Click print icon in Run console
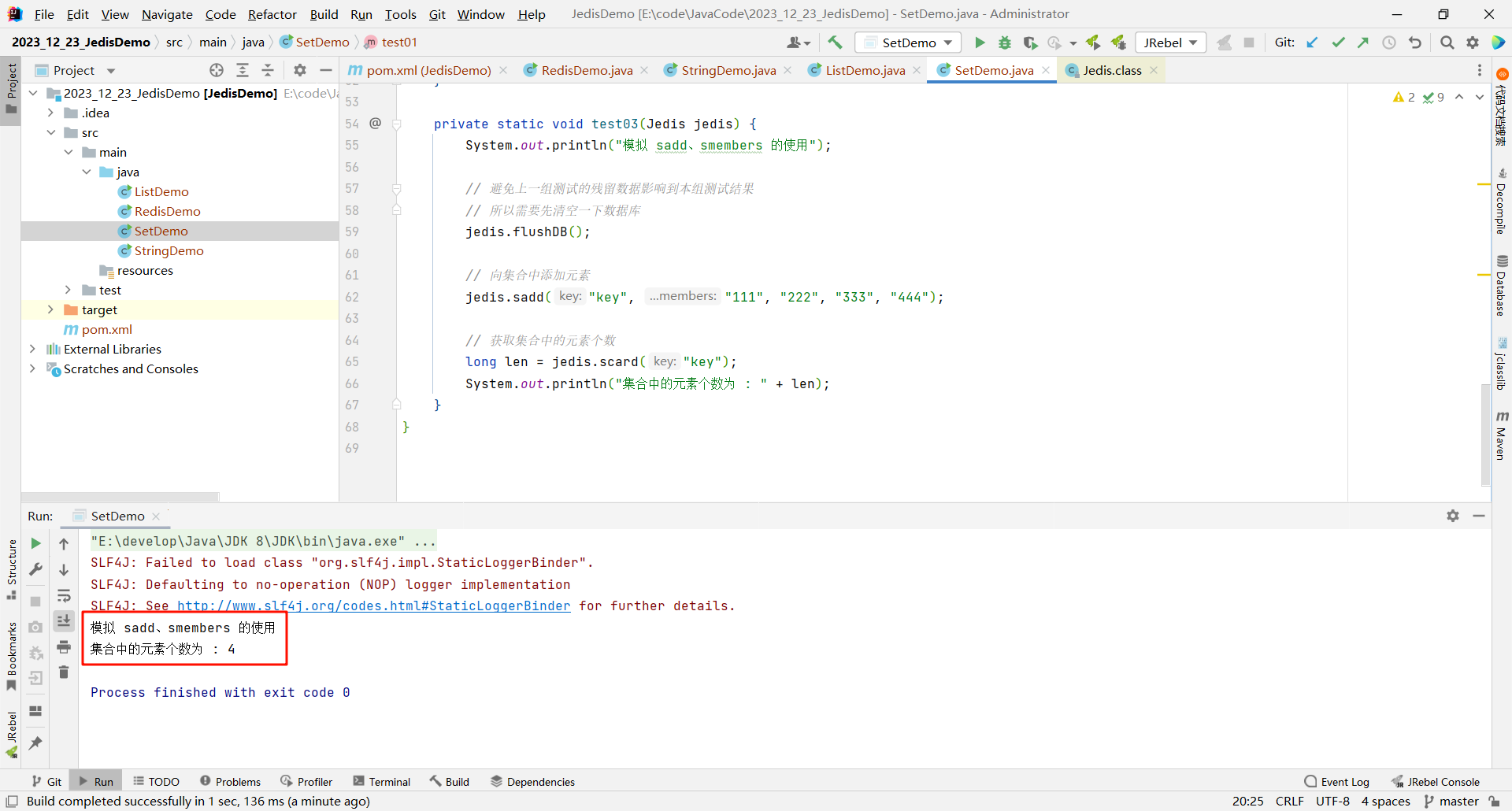Viewport: 1512px width, 811px height. click(x=64, y=647)
